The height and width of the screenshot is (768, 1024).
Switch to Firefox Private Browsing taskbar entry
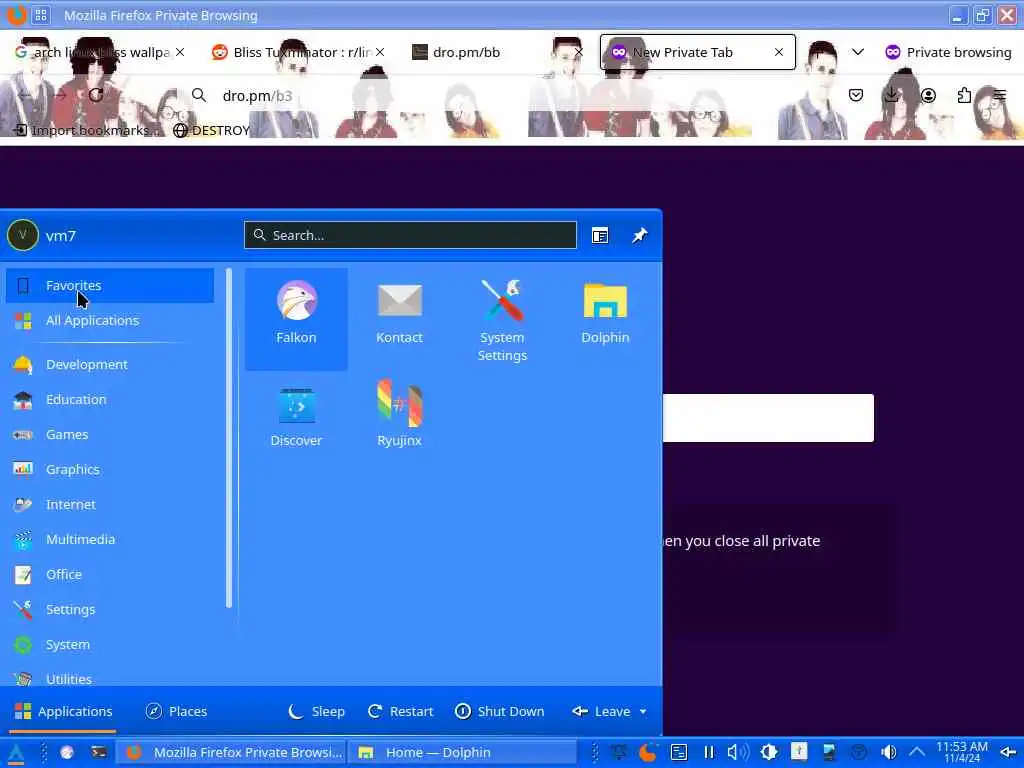tap(231, 752)
